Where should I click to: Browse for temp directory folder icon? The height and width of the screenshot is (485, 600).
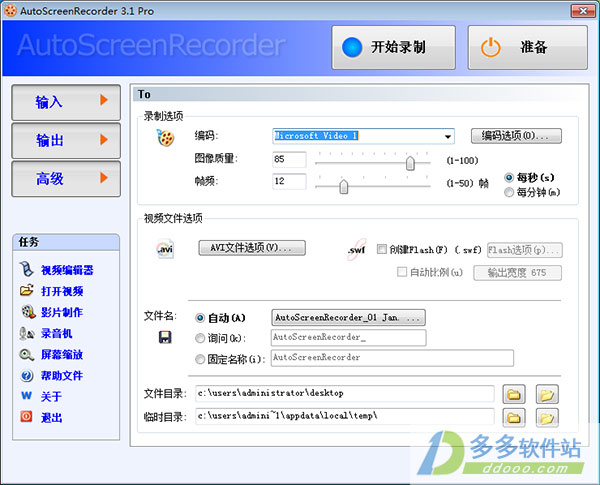pyautogui.click(x=514, y=417)
